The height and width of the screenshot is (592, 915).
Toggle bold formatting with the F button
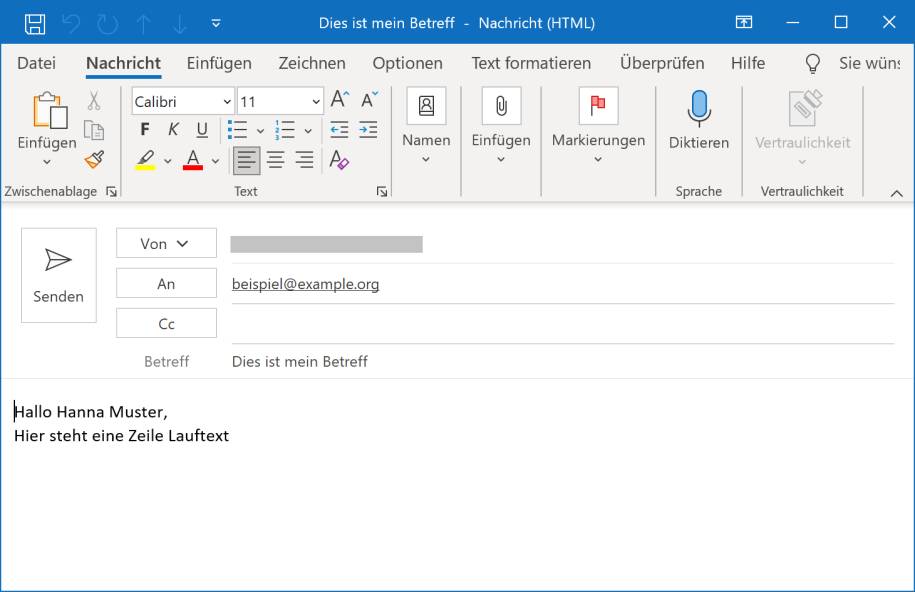144,129
